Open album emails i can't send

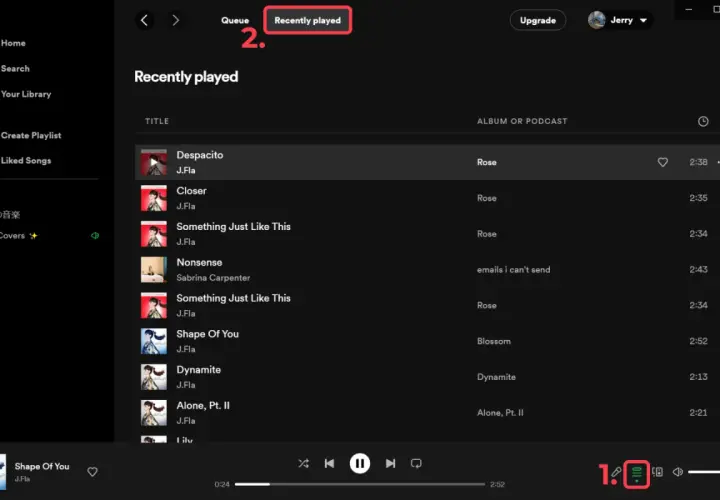click(513, 270)
